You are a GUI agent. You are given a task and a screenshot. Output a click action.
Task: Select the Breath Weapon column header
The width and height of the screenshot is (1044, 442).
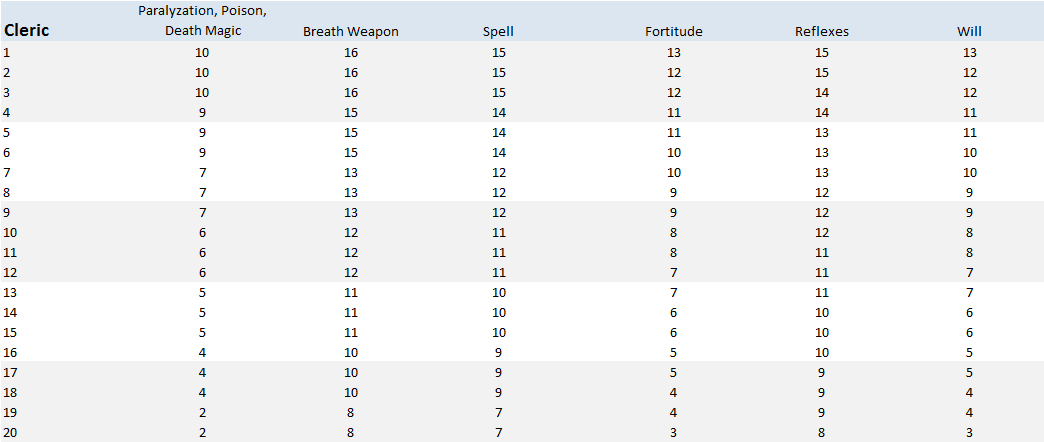(350, 31)
